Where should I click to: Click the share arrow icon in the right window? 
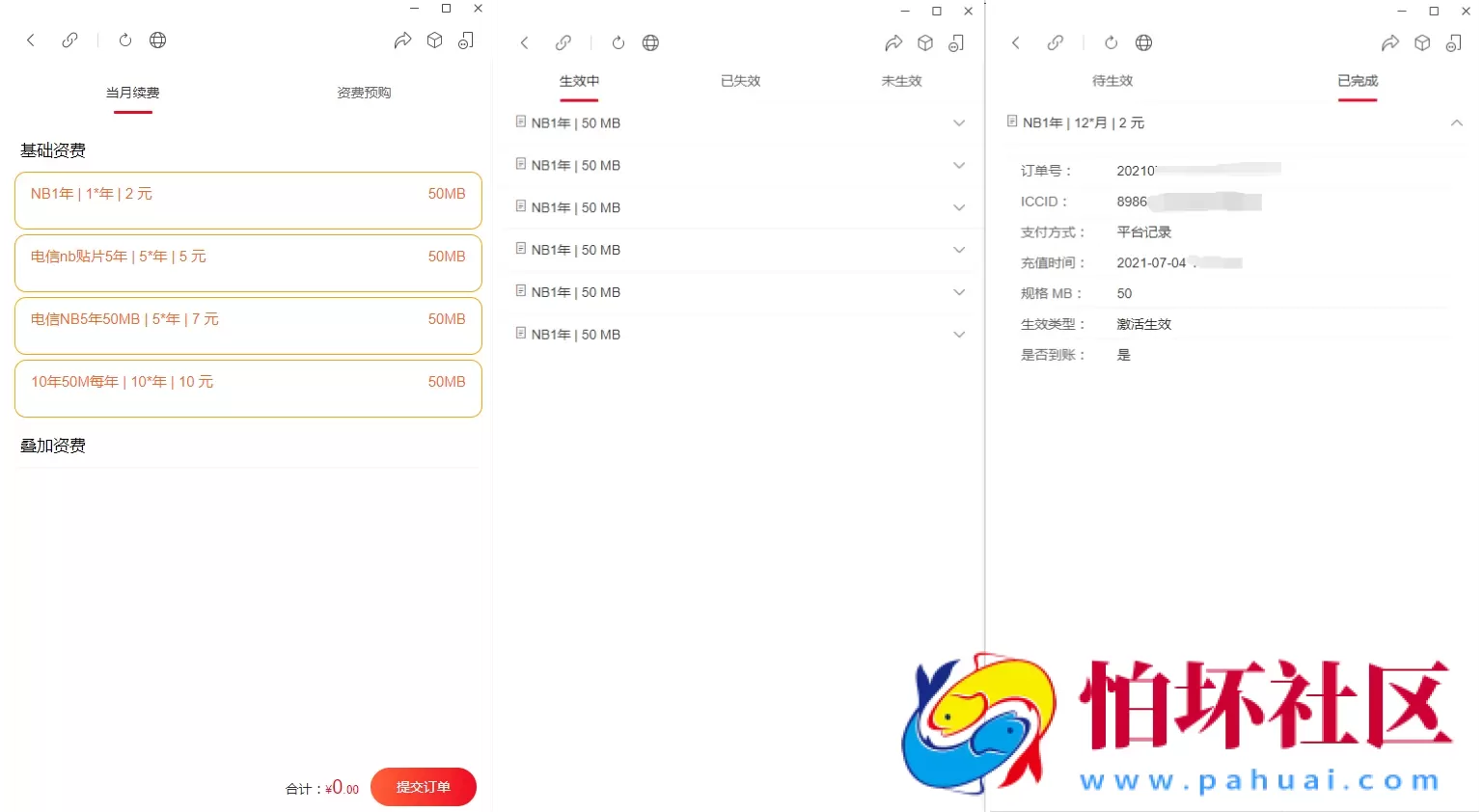coord(1389,42)
